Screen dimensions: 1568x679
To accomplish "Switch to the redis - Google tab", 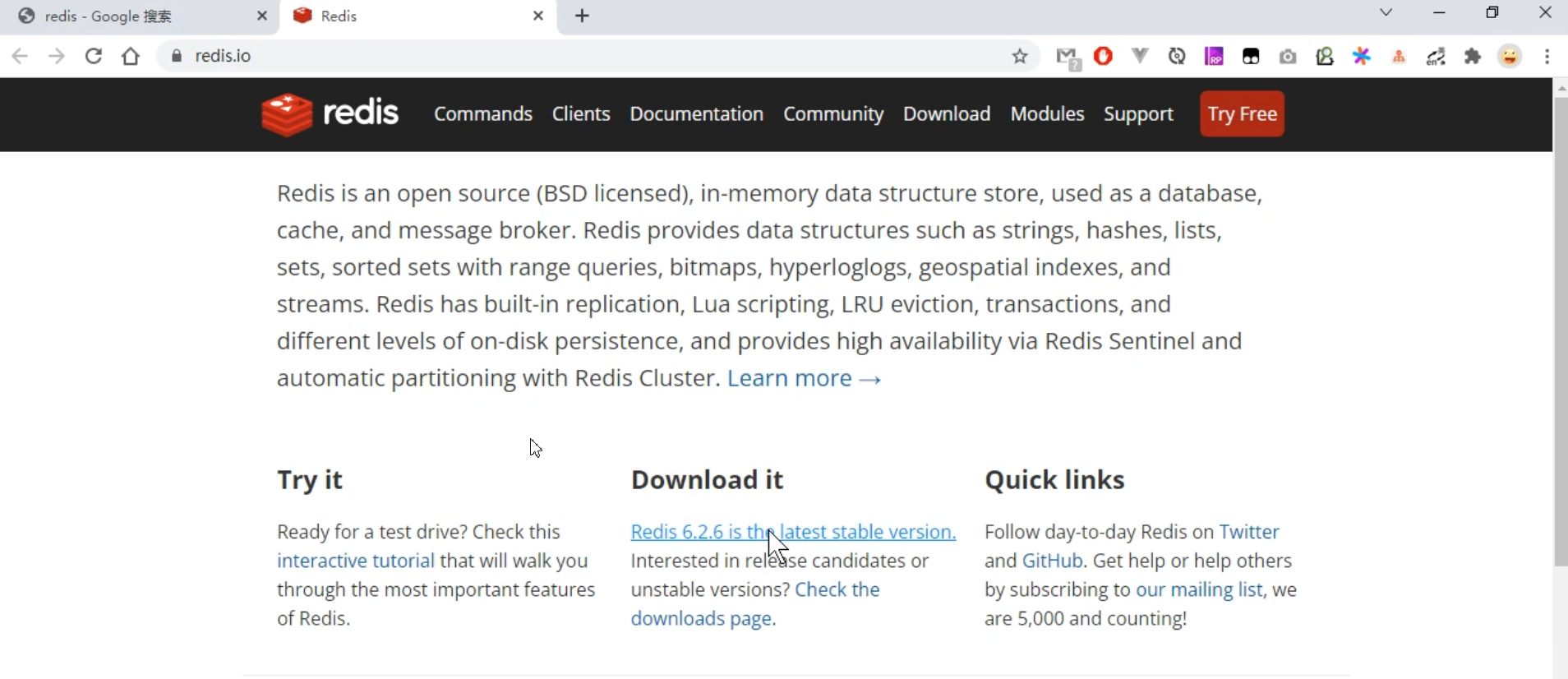I will click(x=140, y=16).
